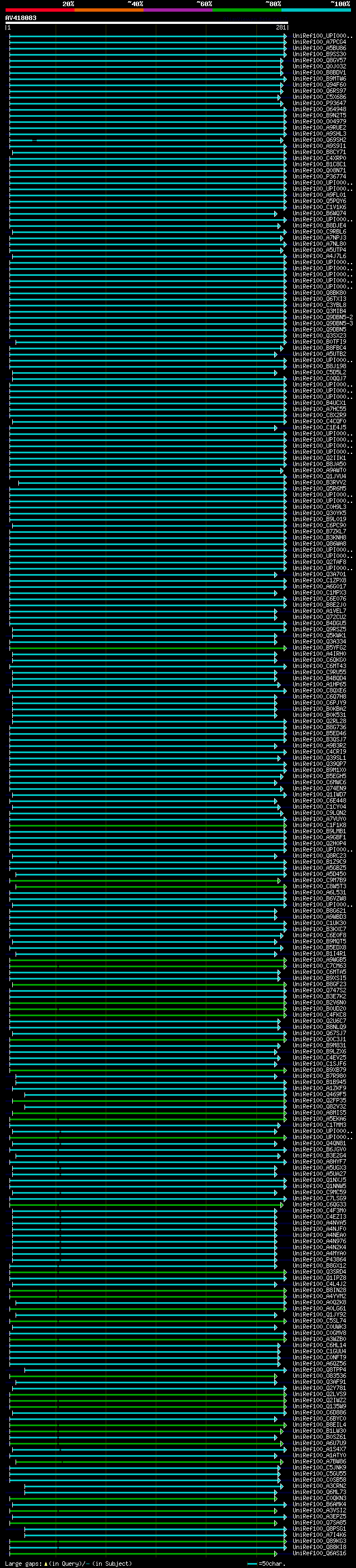
Task: Choose hit label UniRef100_A9GBF1
Action: tap(319, 837)
